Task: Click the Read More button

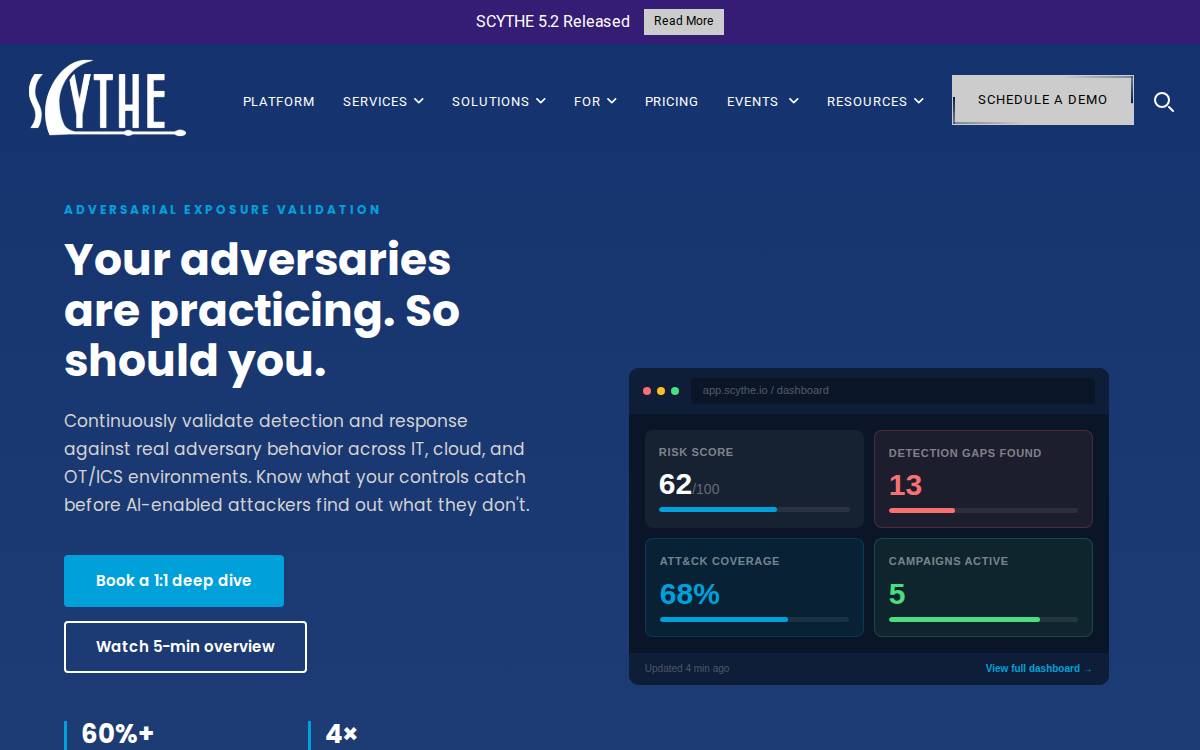Action: pyautogui.click(x=684, y=21)
